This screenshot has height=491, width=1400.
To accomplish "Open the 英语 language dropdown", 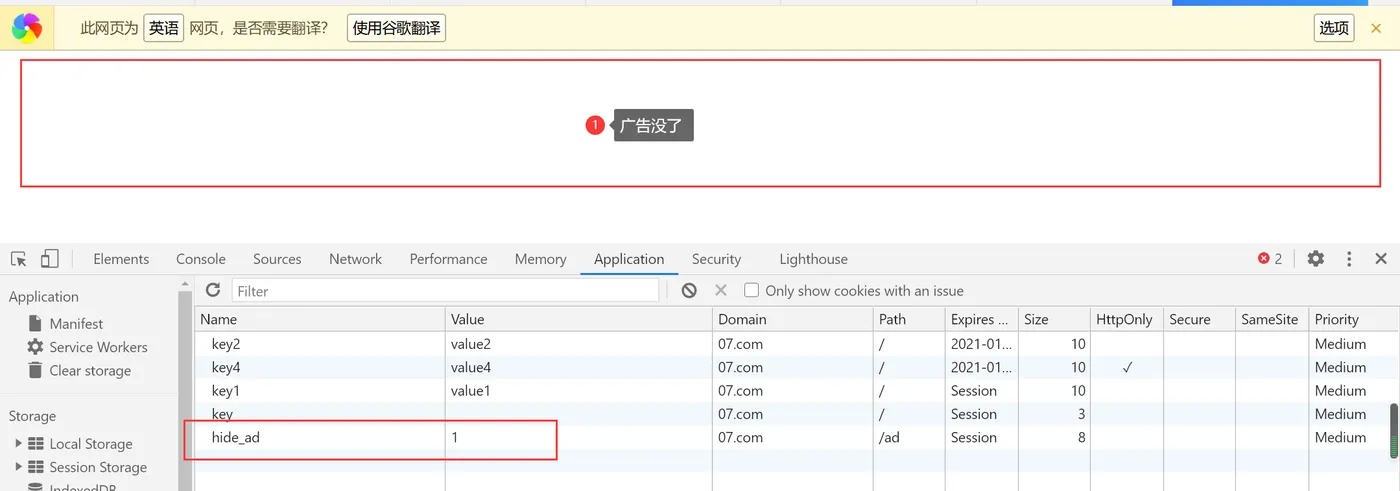I will (x=163, y=28).
